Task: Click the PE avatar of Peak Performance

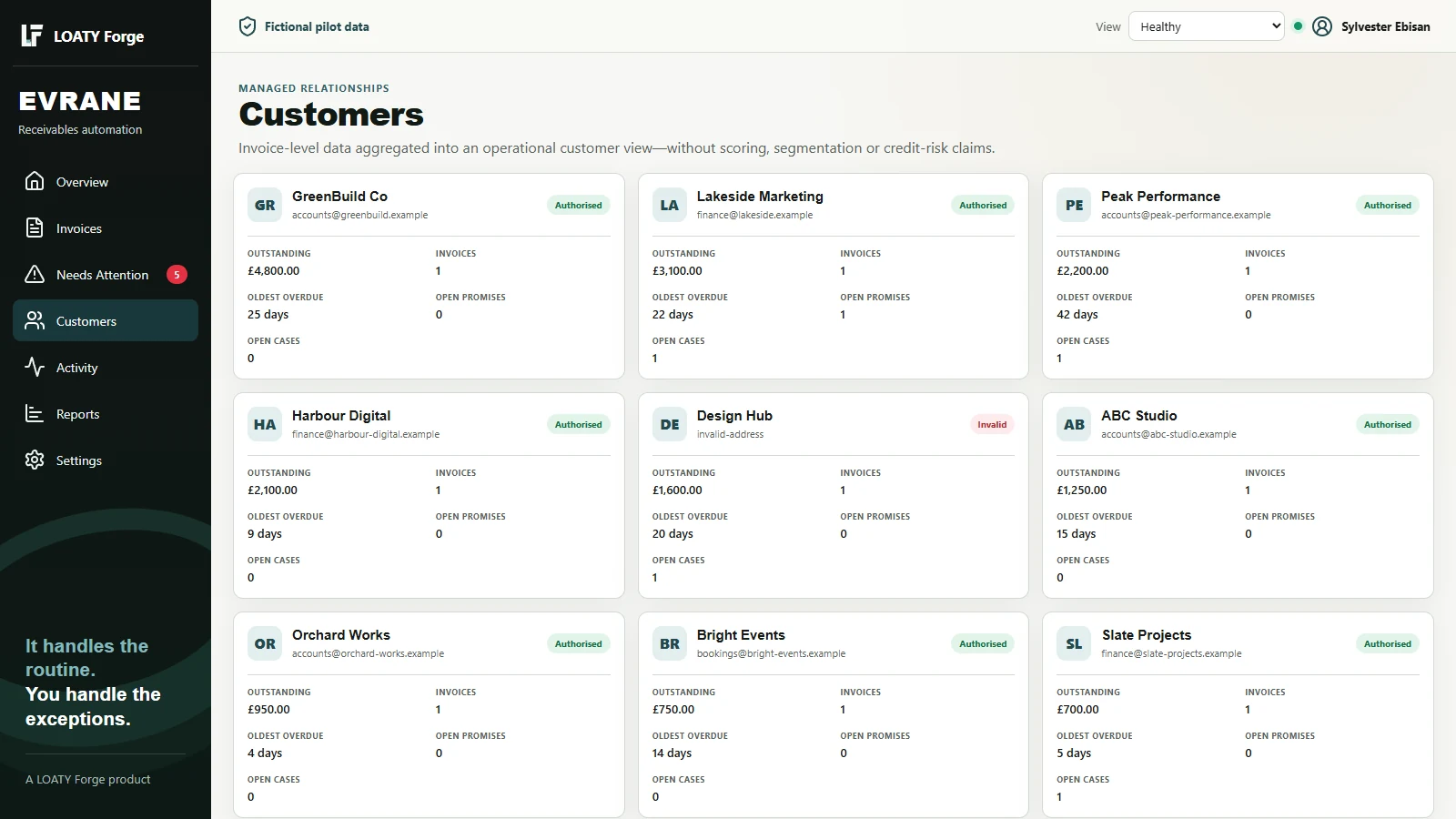Action: [1074, 205]
